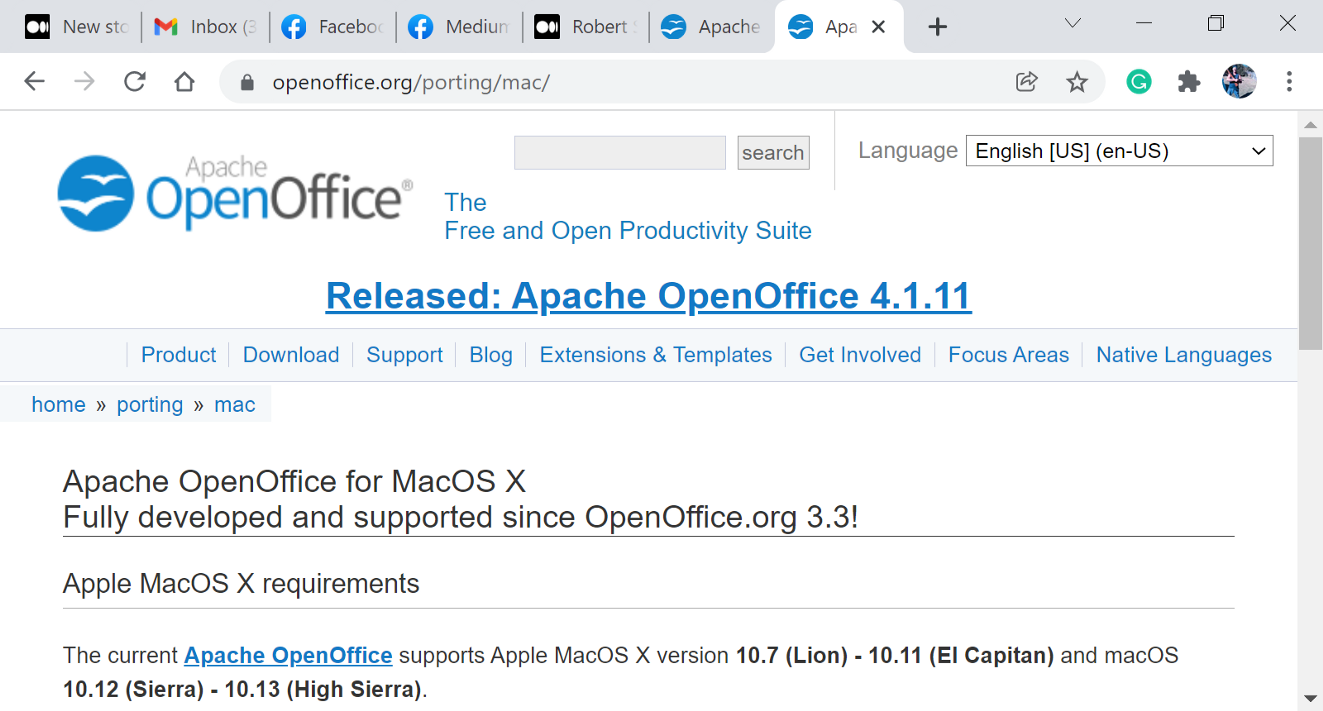Screen dimensions: 1323x711
Task: Click the address bar URL
Action: pos(412,82)
